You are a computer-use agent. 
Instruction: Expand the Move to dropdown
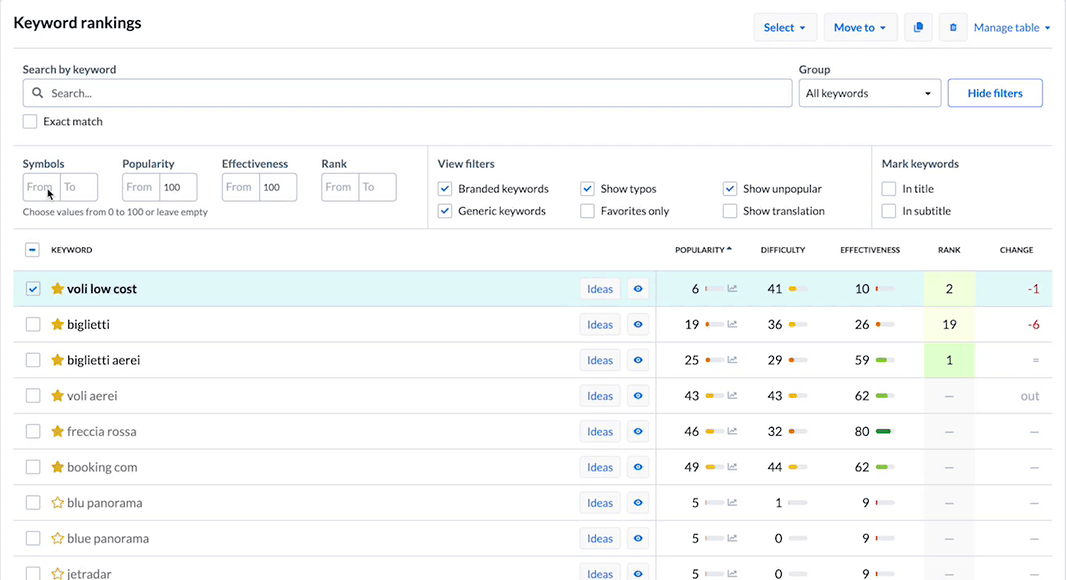(860, 28)
